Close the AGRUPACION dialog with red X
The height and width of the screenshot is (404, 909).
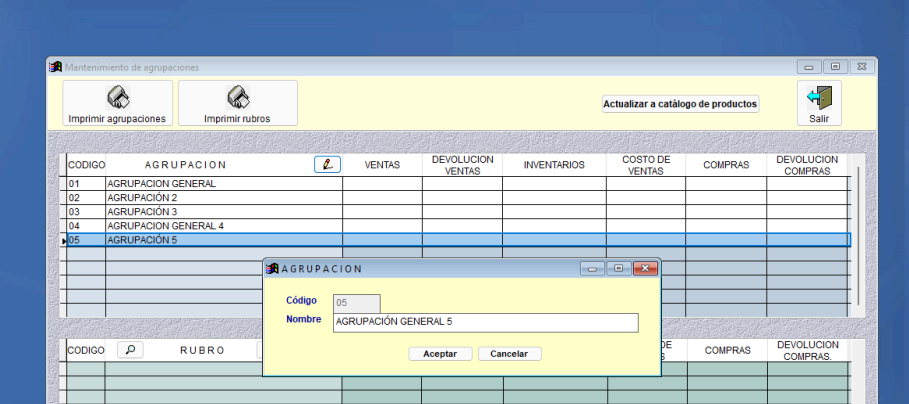(x=645, y=268)
